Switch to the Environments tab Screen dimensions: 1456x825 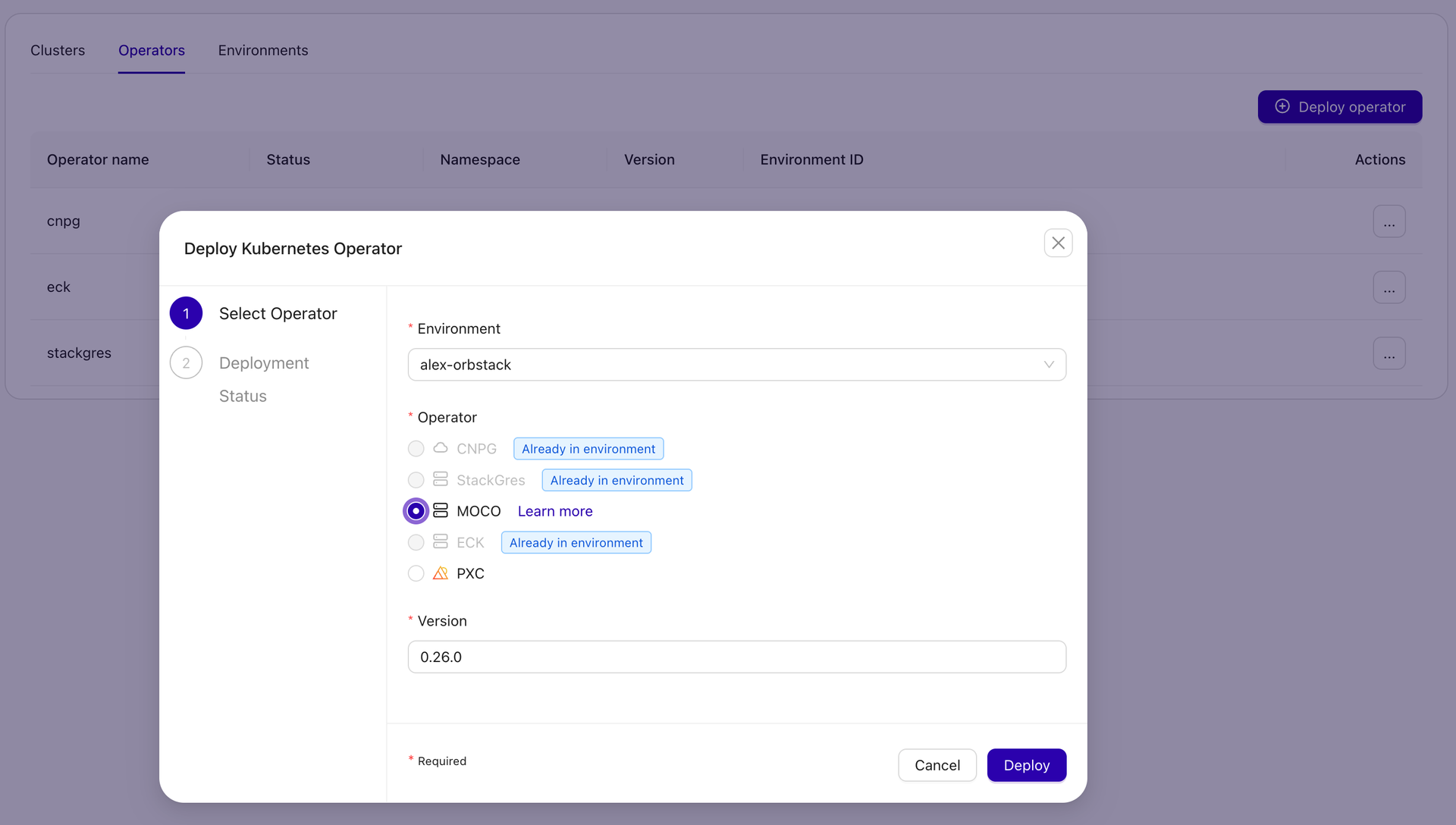click(262, 50)
